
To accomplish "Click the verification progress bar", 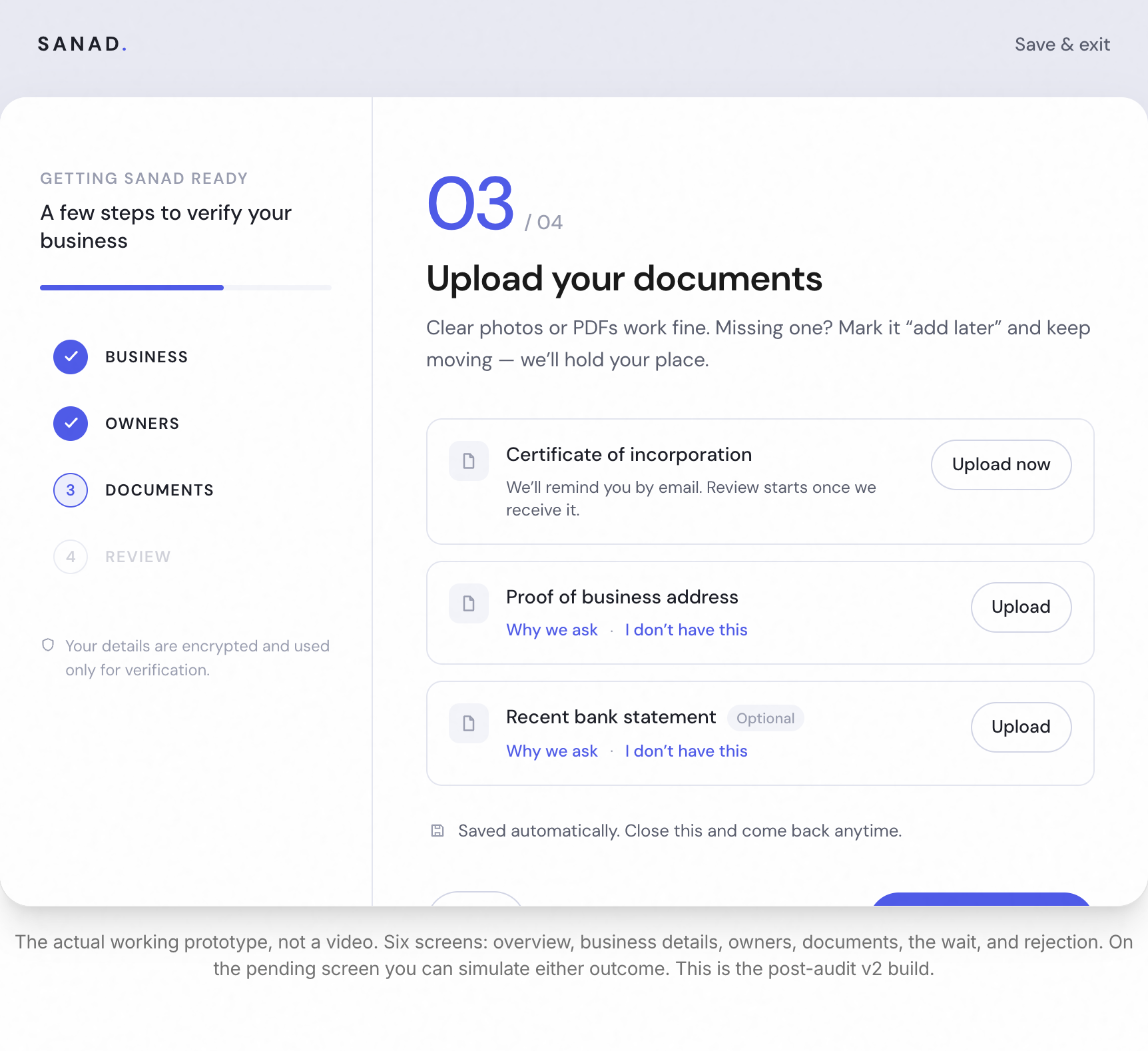I will (186, 288).
